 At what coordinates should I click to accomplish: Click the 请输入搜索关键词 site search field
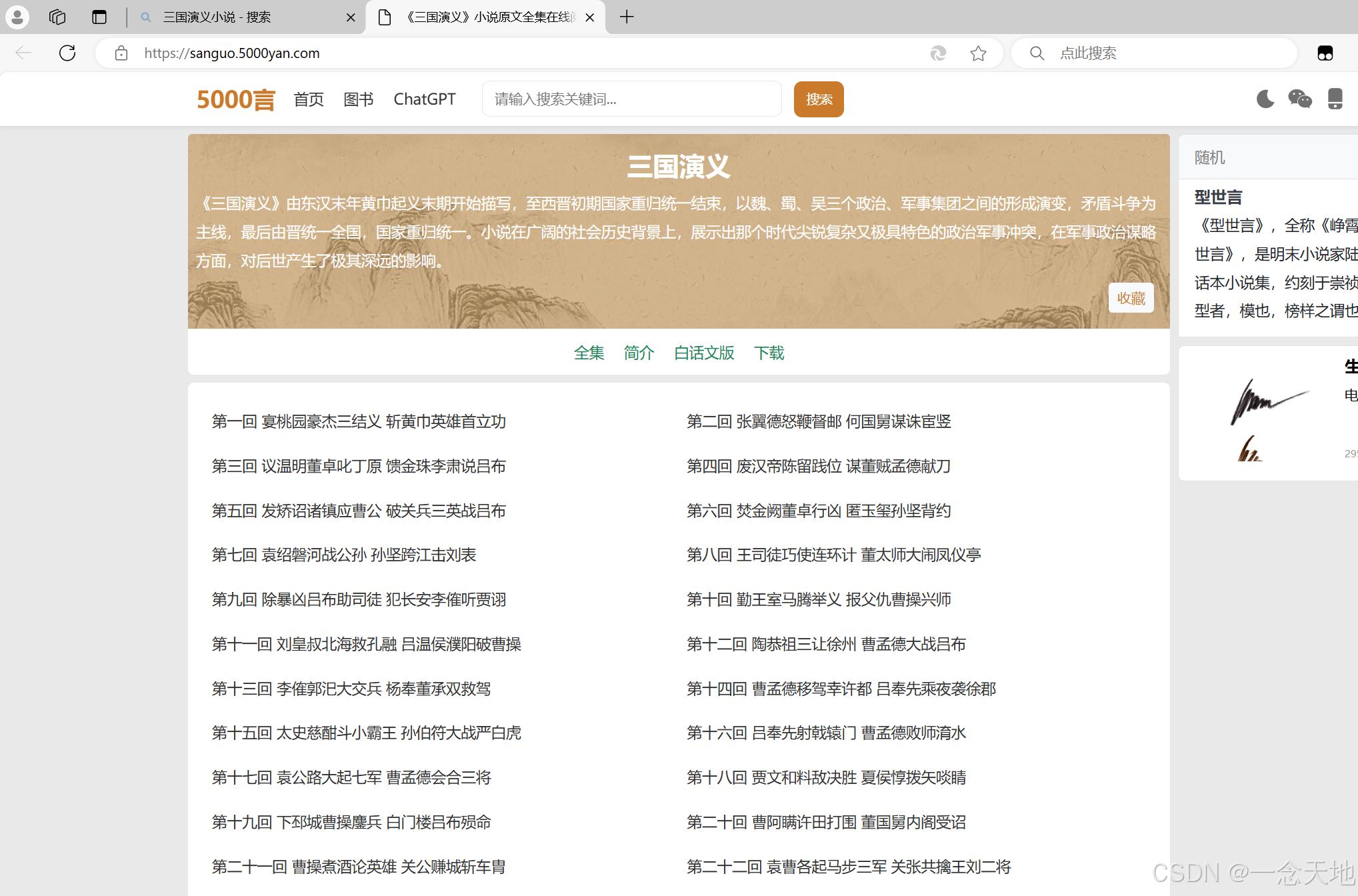(x=632, y=99)
